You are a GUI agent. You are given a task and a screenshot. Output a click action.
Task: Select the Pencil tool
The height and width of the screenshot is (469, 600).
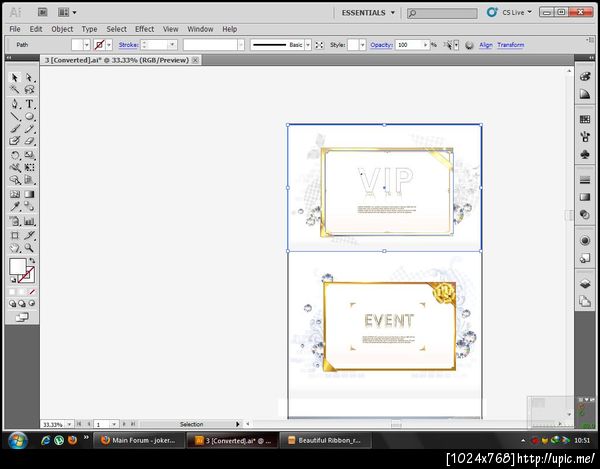point(29,129)
